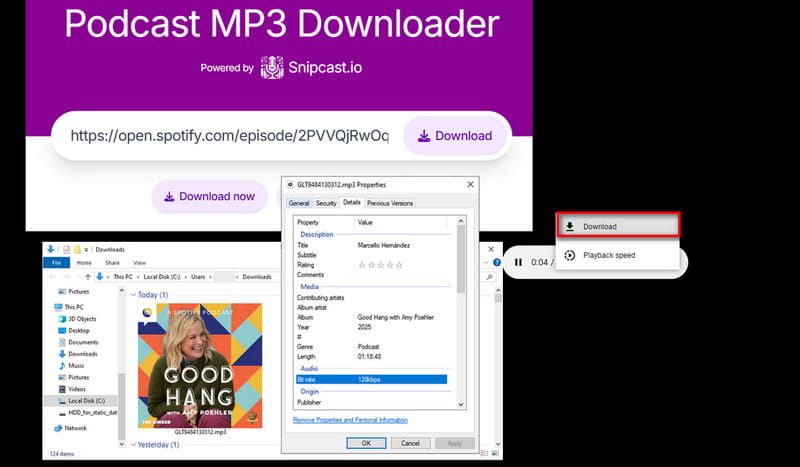Click the Properties details scrollbar thumb
Screen dimensions: 800x467
461,259
